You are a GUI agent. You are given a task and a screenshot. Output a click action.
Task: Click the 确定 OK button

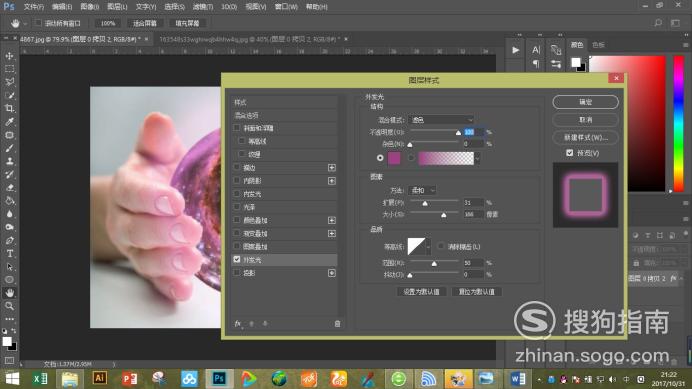click(585, 102)
